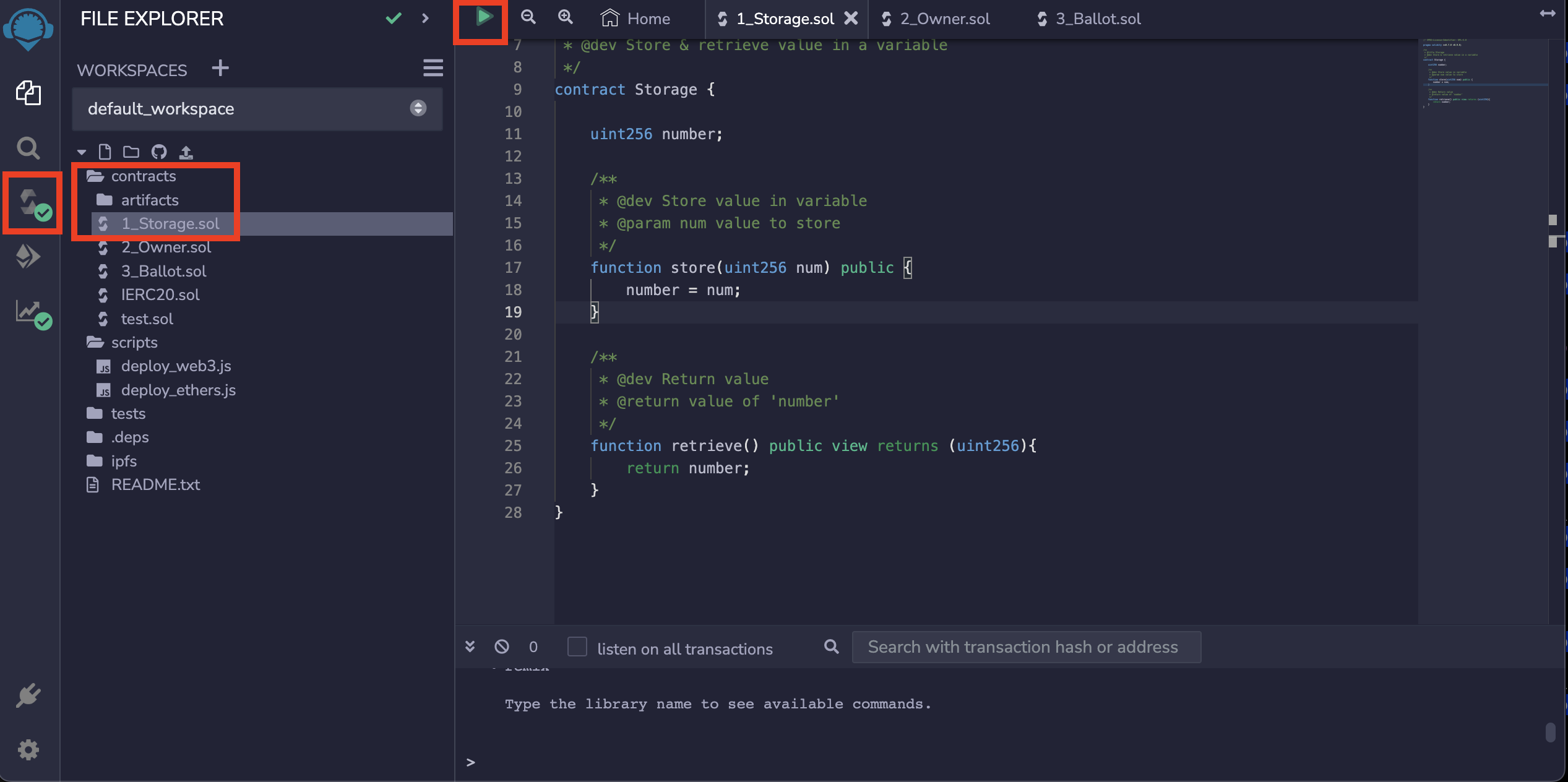Open the Deploy & run transactions icon
1568x782 pixels.
click(x=28, y=256)
